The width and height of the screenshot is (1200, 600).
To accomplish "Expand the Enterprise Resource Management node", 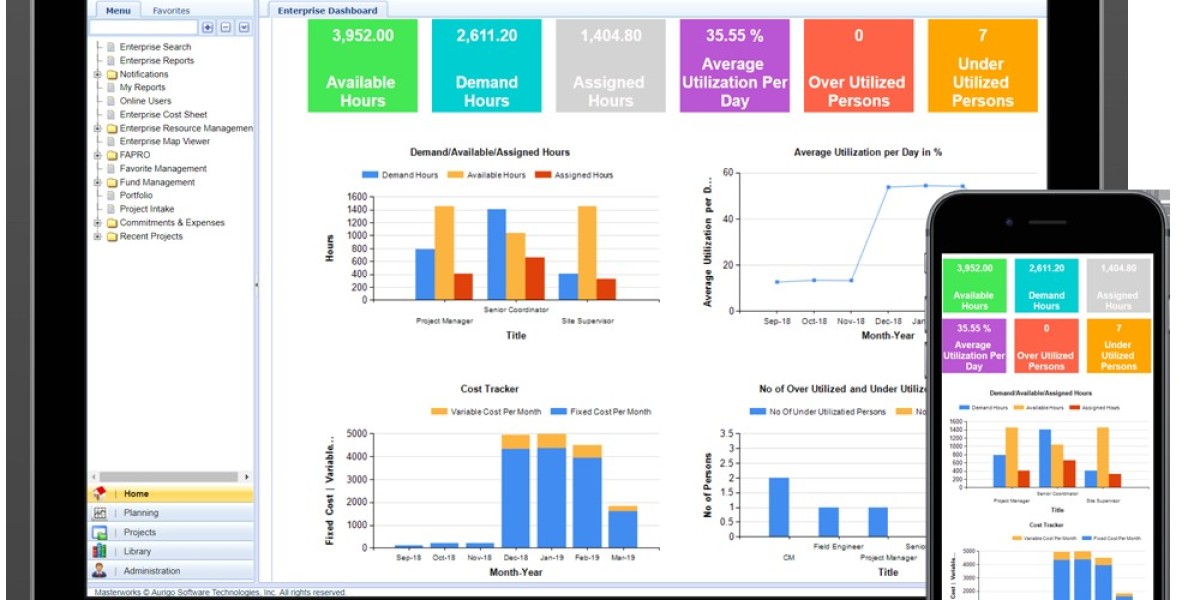I will click(x=98, y=128).
